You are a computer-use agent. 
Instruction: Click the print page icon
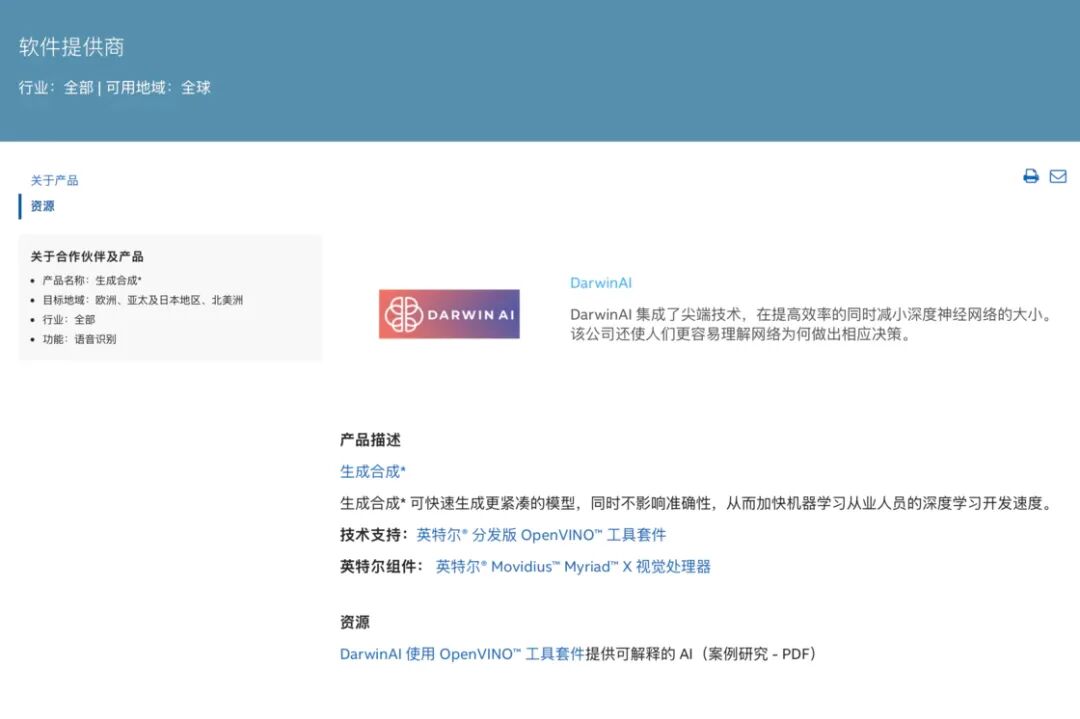click(x=1030, y=176)
